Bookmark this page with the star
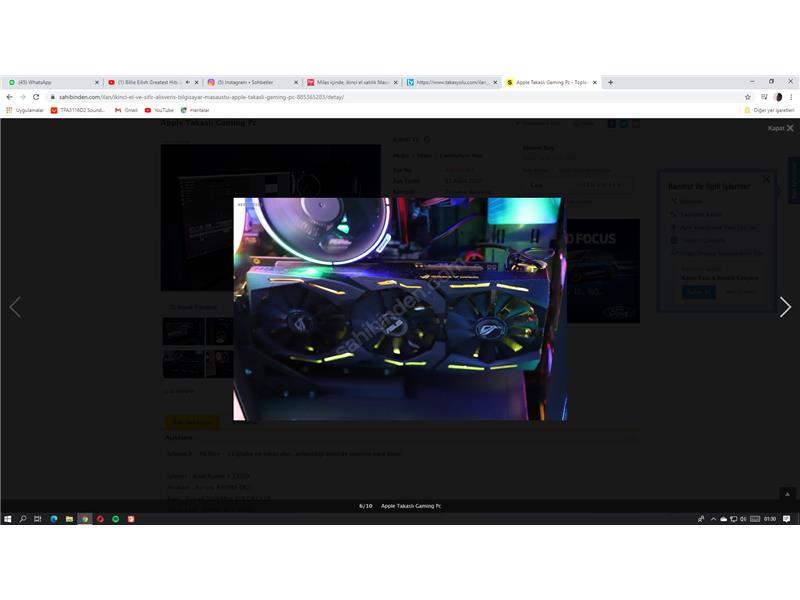The image size is (800, 600). [748, 97]
